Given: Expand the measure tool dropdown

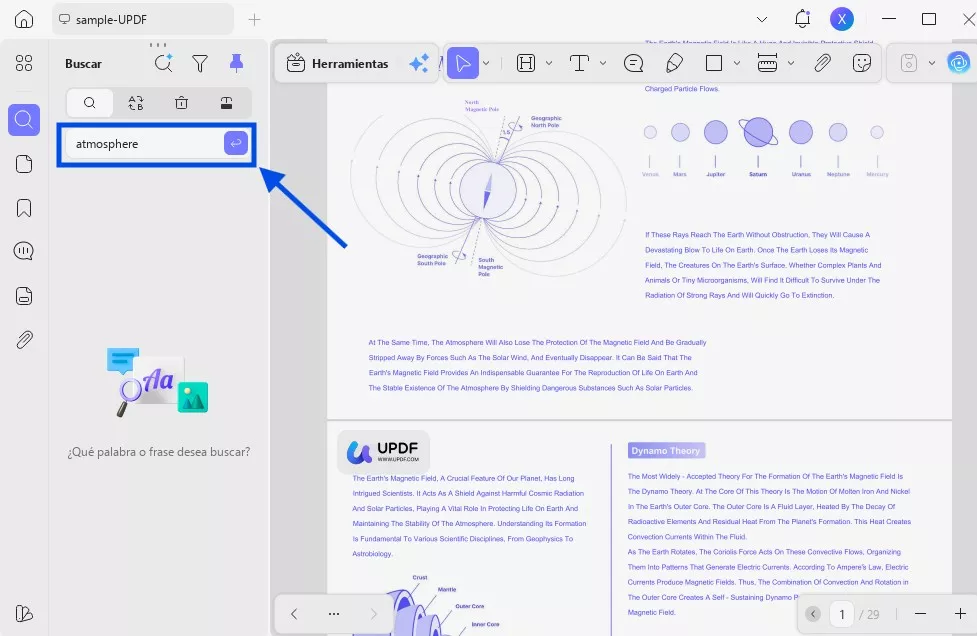Looking at the screenshot, I should (x=791, y=63).
